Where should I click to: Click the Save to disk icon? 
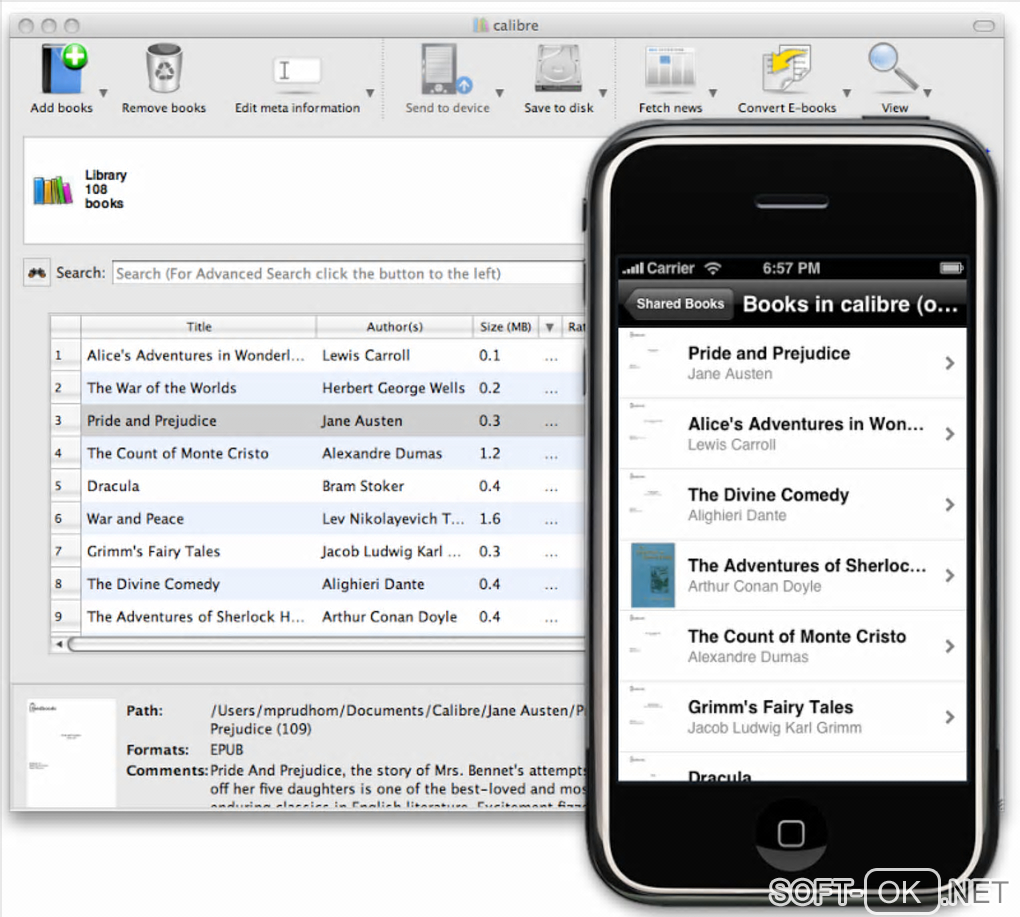558,69
